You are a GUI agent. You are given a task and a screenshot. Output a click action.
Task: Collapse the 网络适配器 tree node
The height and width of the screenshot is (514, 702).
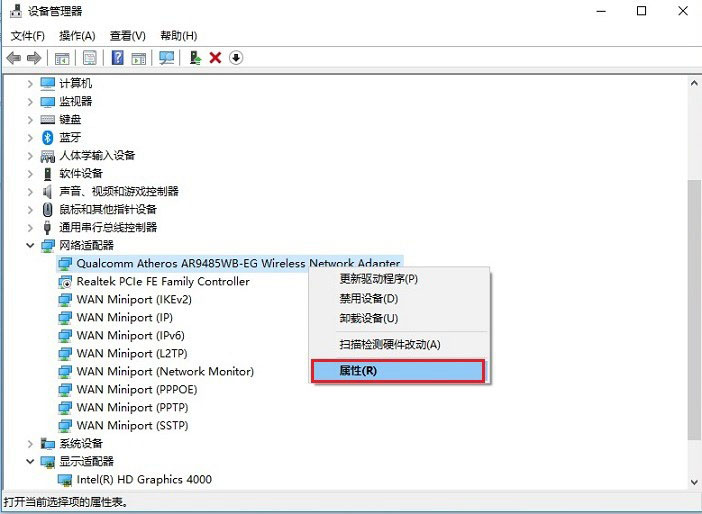point(30,245)
